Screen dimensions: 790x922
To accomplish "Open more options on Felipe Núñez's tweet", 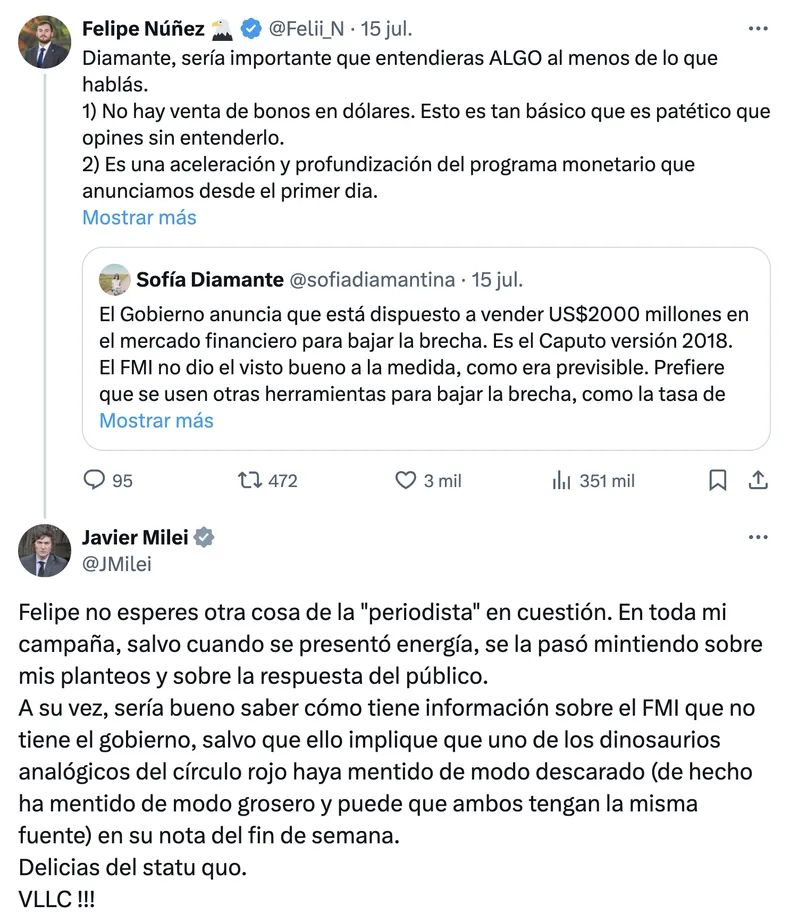I will 758,27.
